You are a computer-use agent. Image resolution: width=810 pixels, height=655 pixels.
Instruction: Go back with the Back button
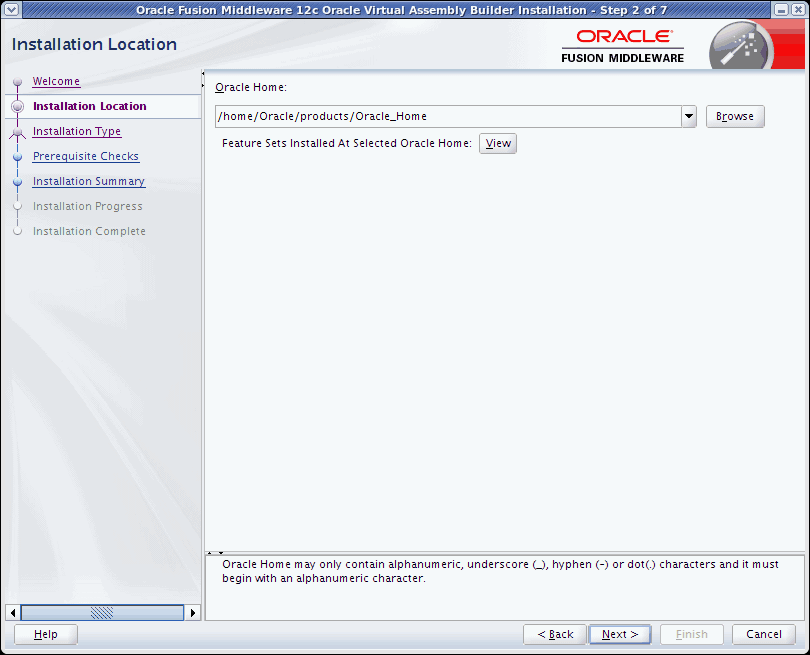click(555, 634)
